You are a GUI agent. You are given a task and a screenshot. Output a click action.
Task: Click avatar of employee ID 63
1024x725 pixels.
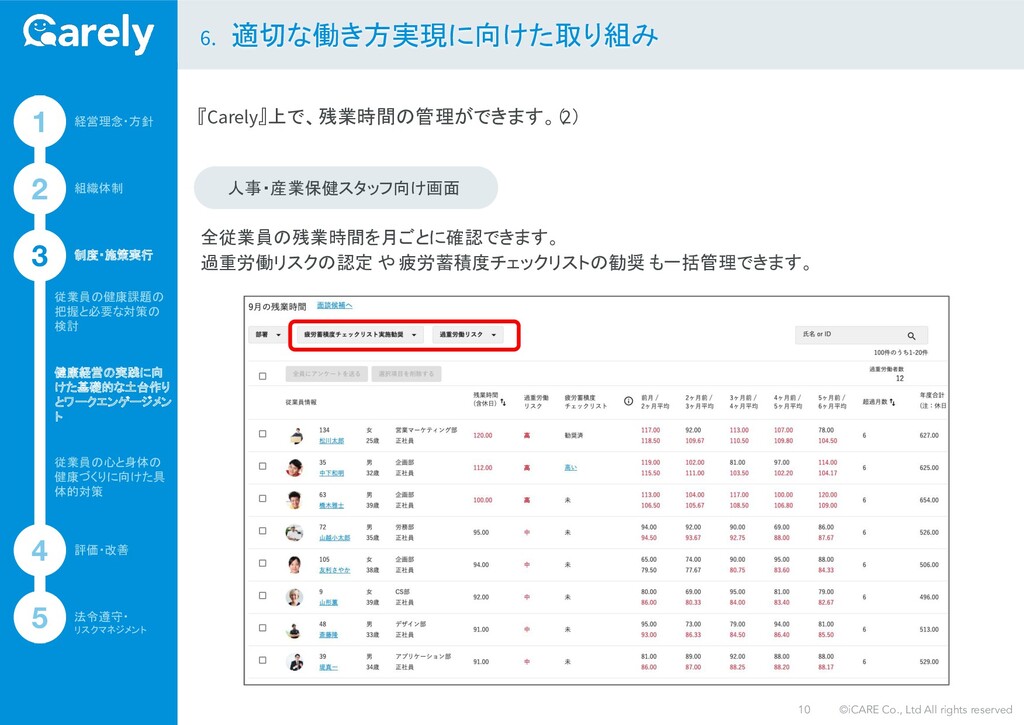(295, 500)
